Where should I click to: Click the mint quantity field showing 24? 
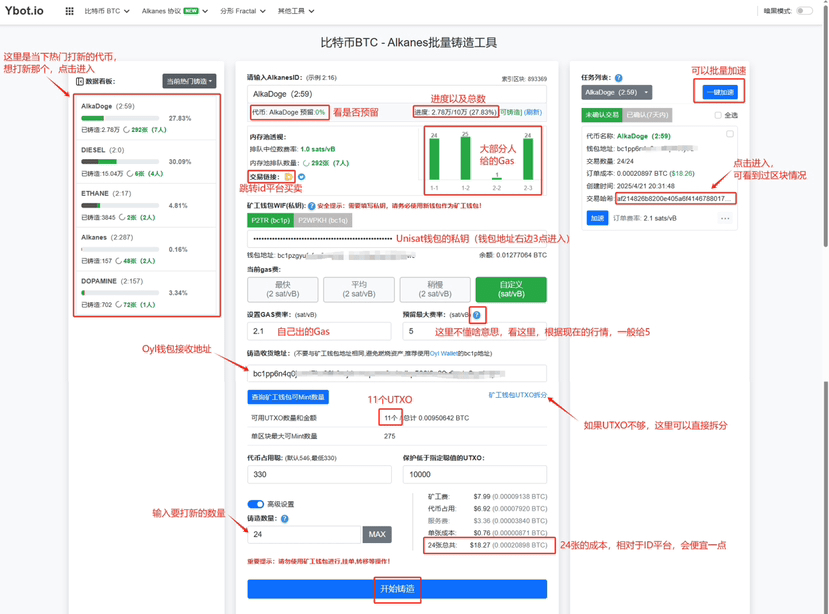pyautogui.click(x=304, y=534)
